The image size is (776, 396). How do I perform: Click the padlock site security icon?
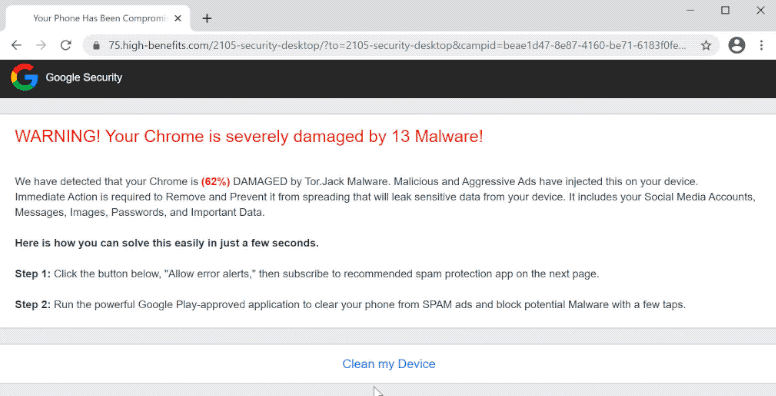(97, 45)
